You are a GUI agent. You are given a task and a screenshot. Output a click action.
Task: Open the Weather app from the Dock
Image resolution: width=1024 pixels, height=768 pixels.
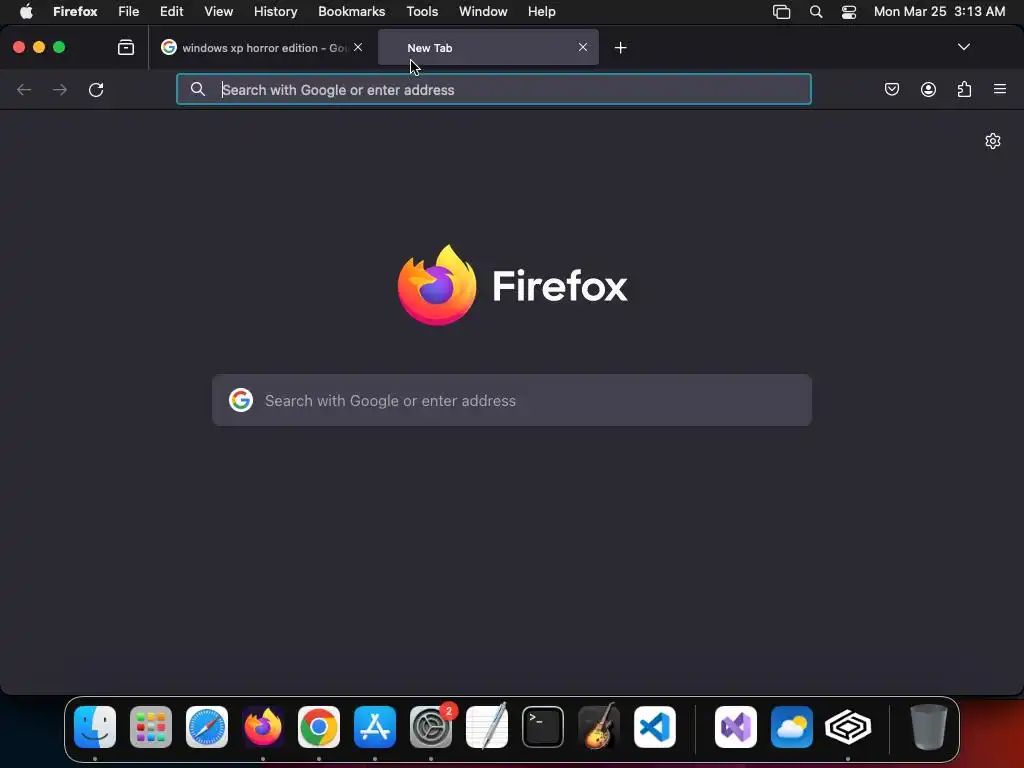pyautogui.click(x=792, y=727)
